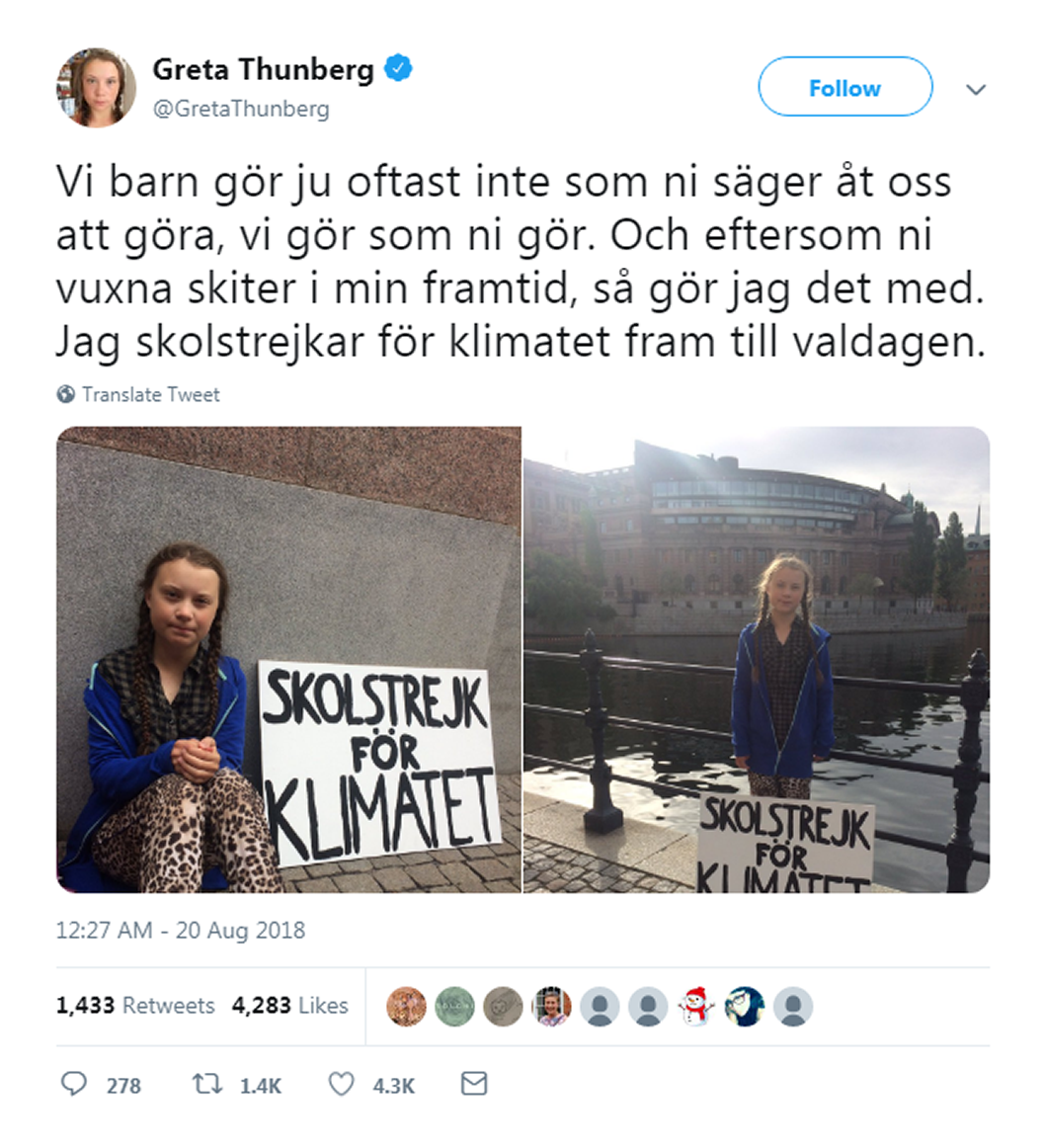Open the @GretaThunberg handle link

[241, 109]
